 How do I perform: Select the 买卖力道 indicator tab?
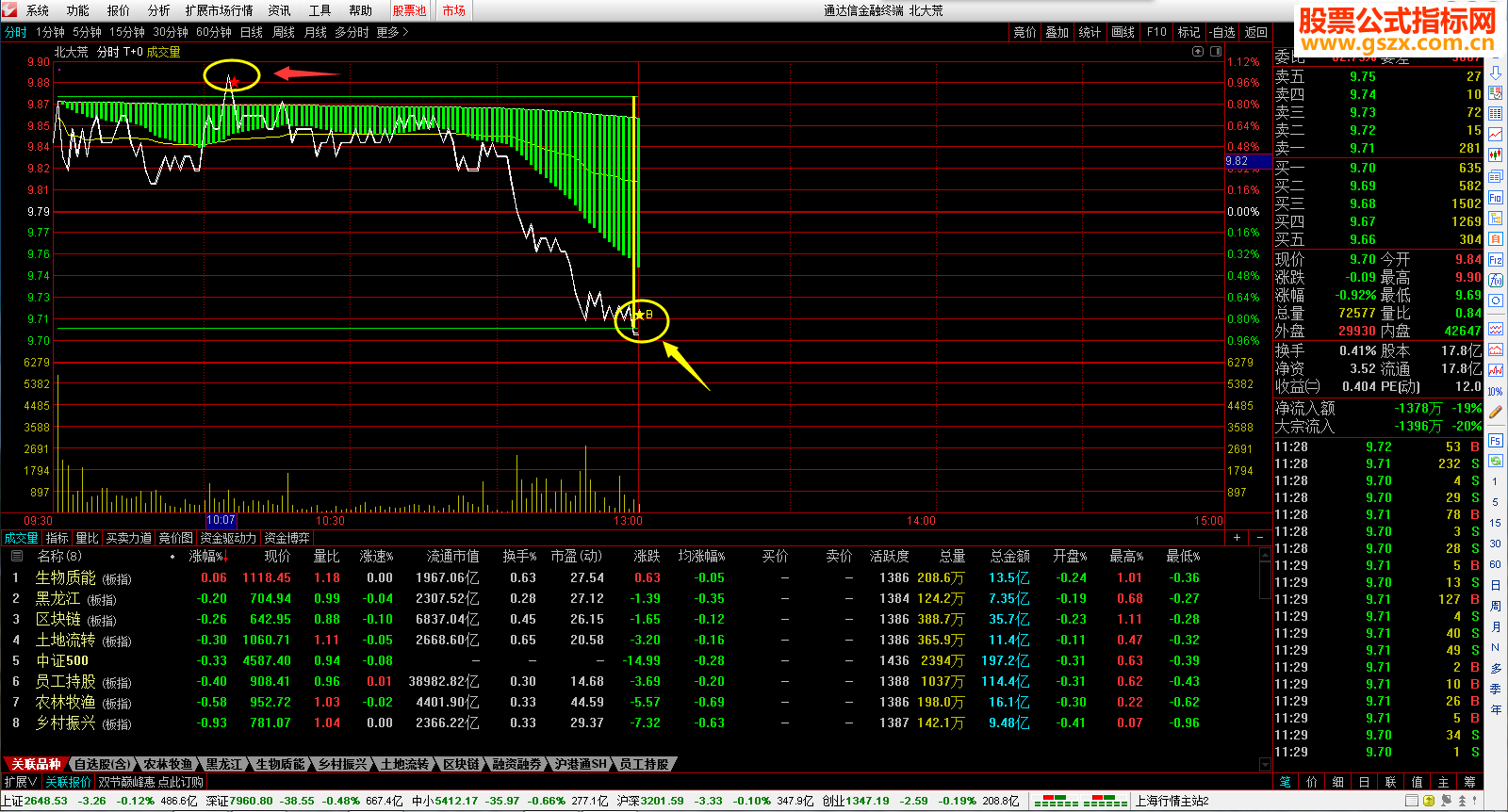tap(129, 538)
